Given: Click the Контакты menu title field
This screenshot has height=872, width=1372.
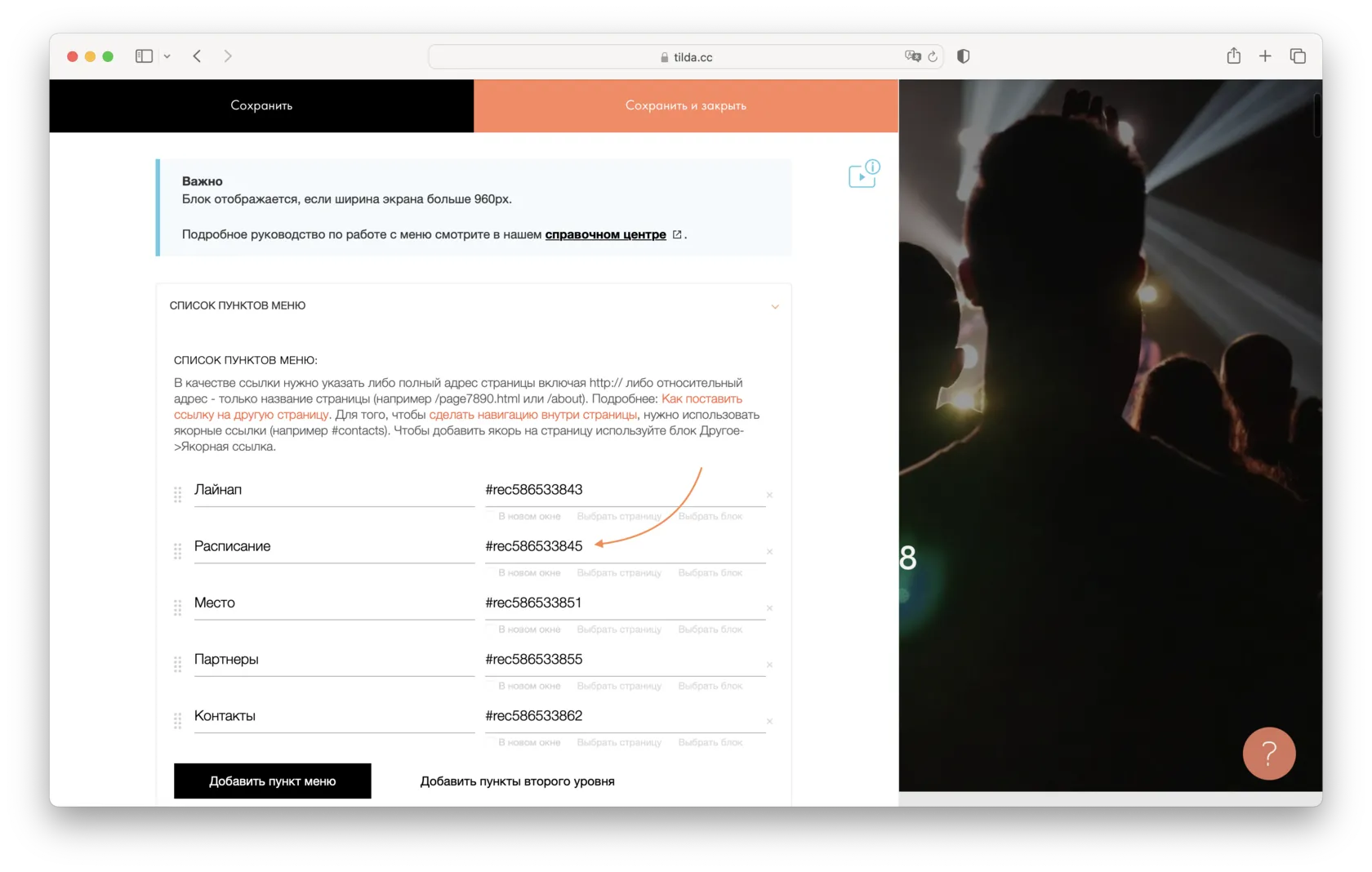Looking at the screenshot, I should coord(334,716).
